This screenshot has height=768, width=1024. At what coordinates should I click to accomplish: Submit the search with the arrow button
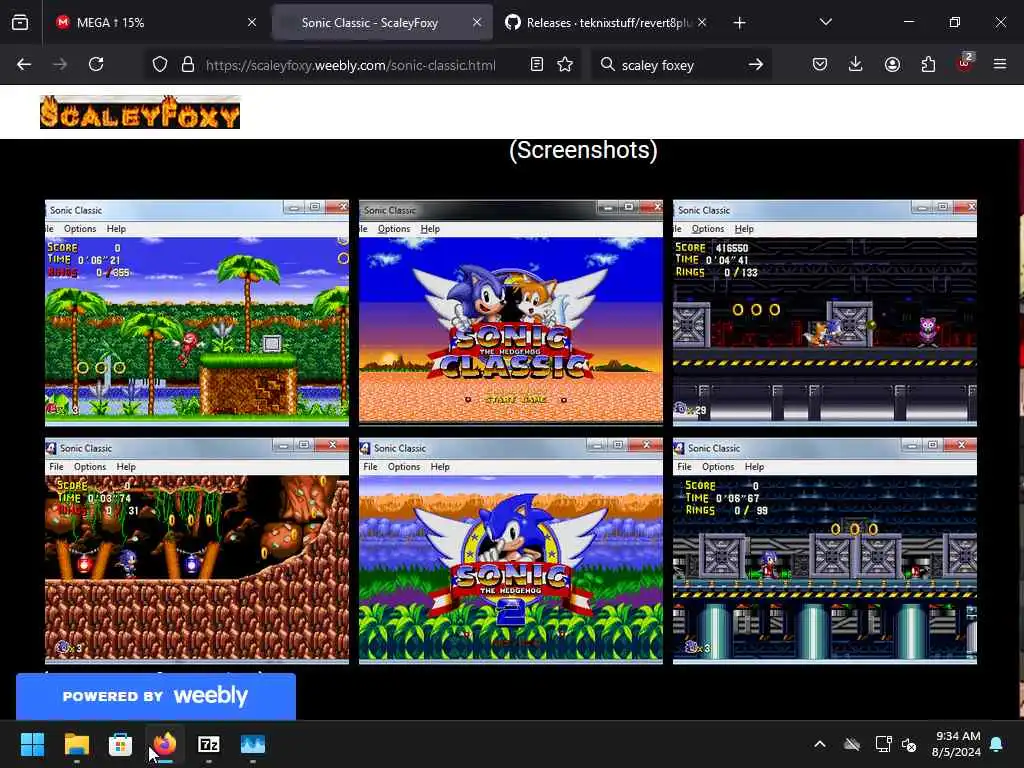756,65
